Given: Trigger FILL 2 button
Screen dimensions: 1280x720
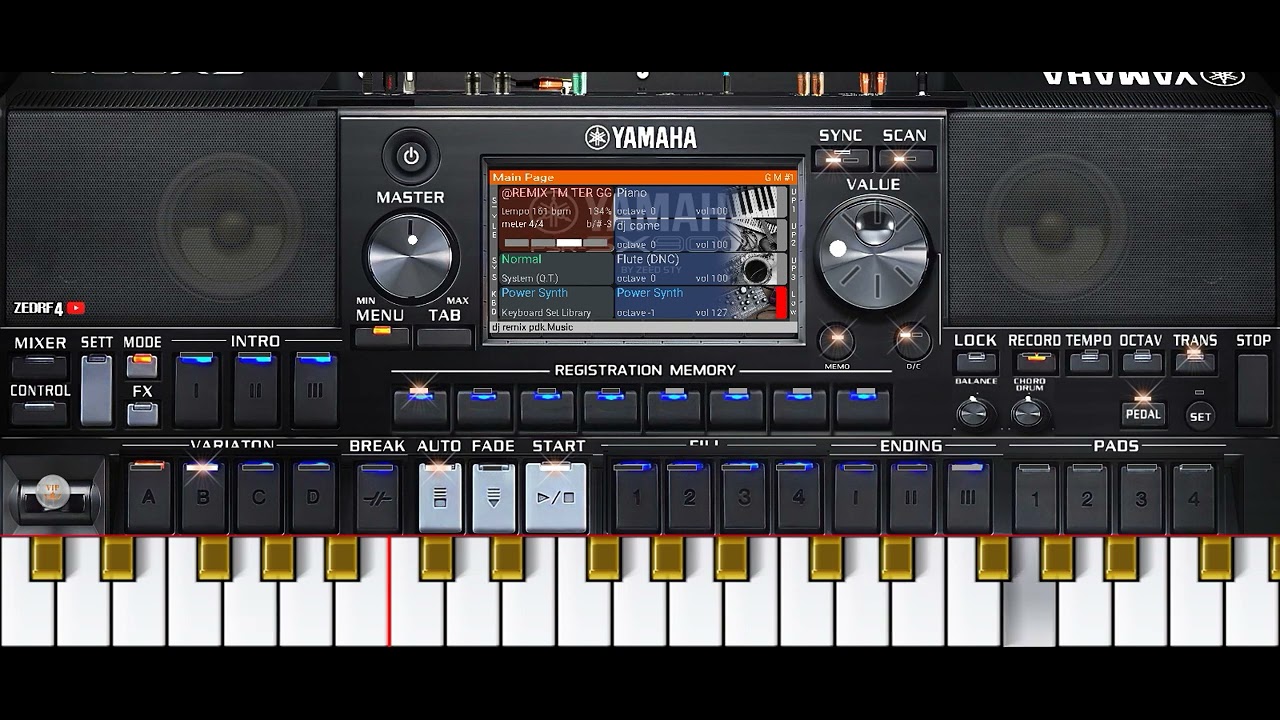Looking at the screenshot, I should pos(689,496).
